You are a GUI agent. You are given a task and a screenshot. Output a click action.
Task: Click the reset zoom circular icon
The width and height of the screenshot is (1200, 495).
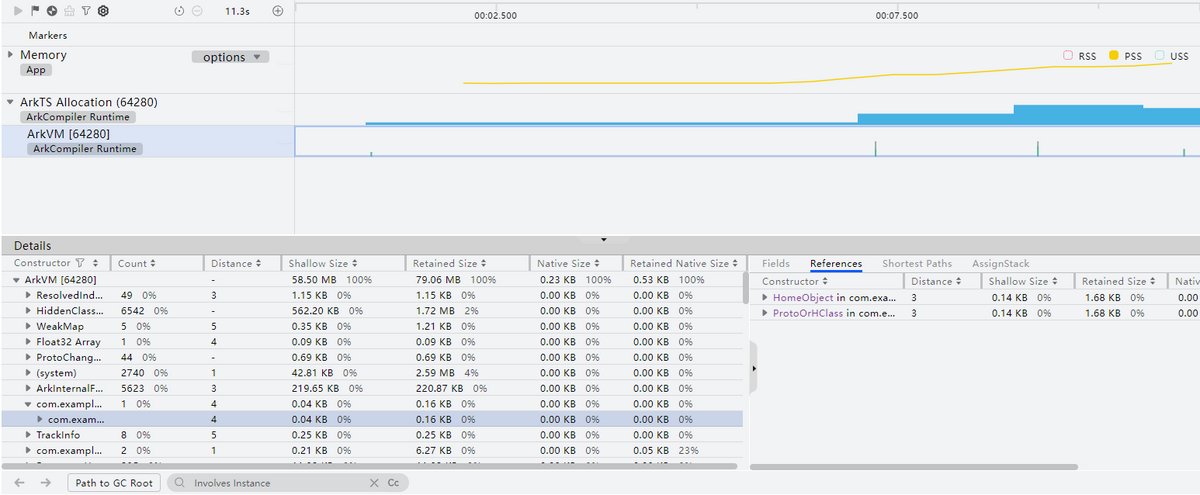(179, 11)
